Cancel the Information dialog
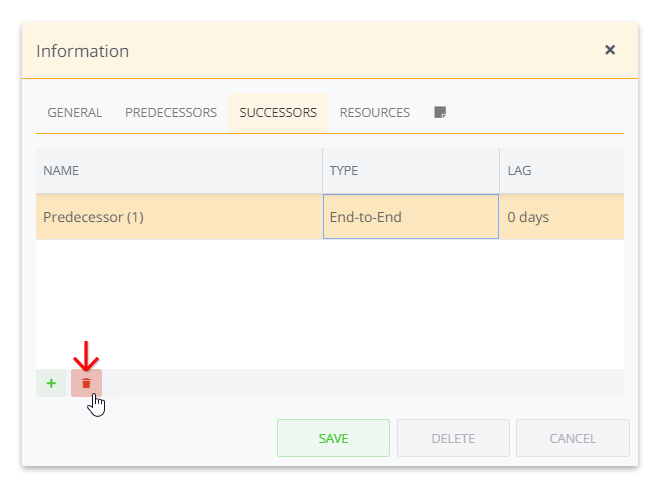The image size is (660, 488). tap(573, 438)
